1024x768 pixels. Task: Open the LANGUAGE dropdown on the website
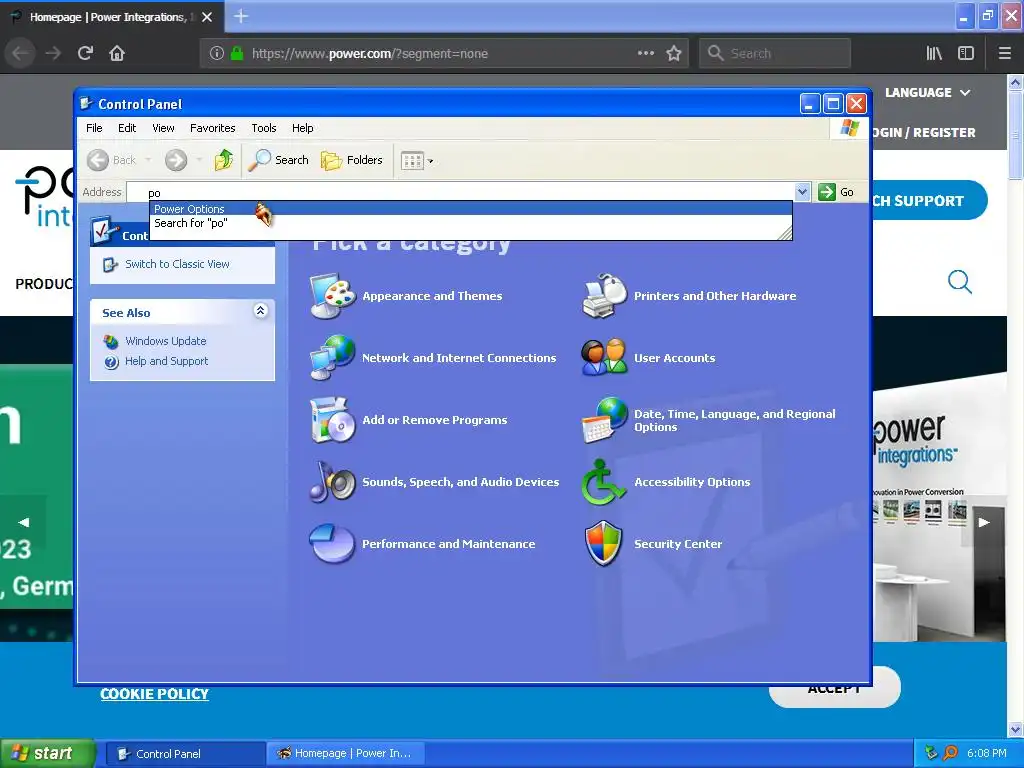point(927,93)
